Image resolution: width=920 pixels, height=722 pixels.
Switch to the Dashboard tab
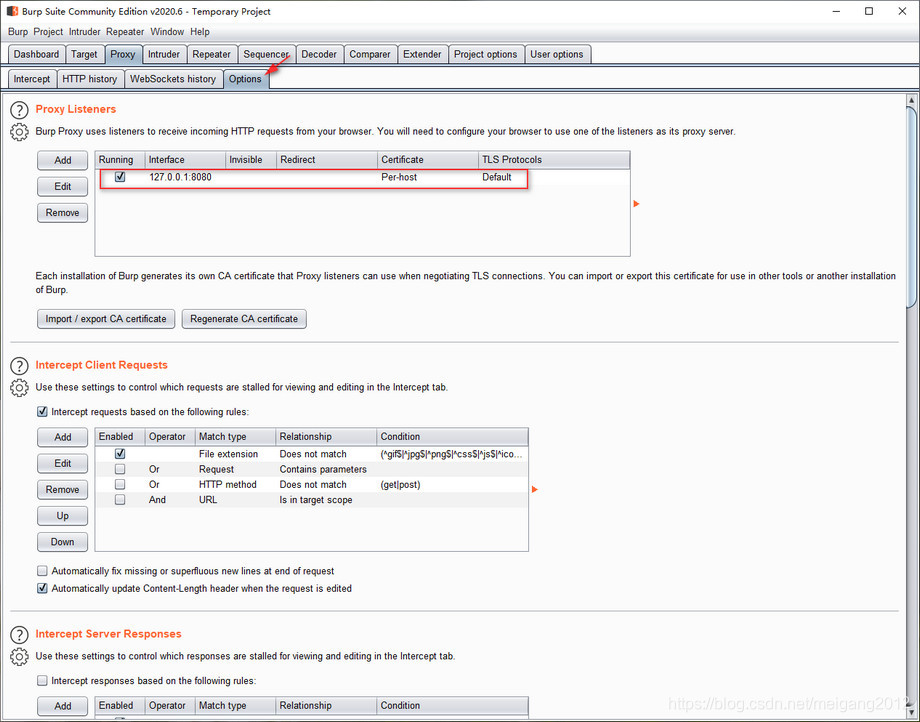point(36,54)
